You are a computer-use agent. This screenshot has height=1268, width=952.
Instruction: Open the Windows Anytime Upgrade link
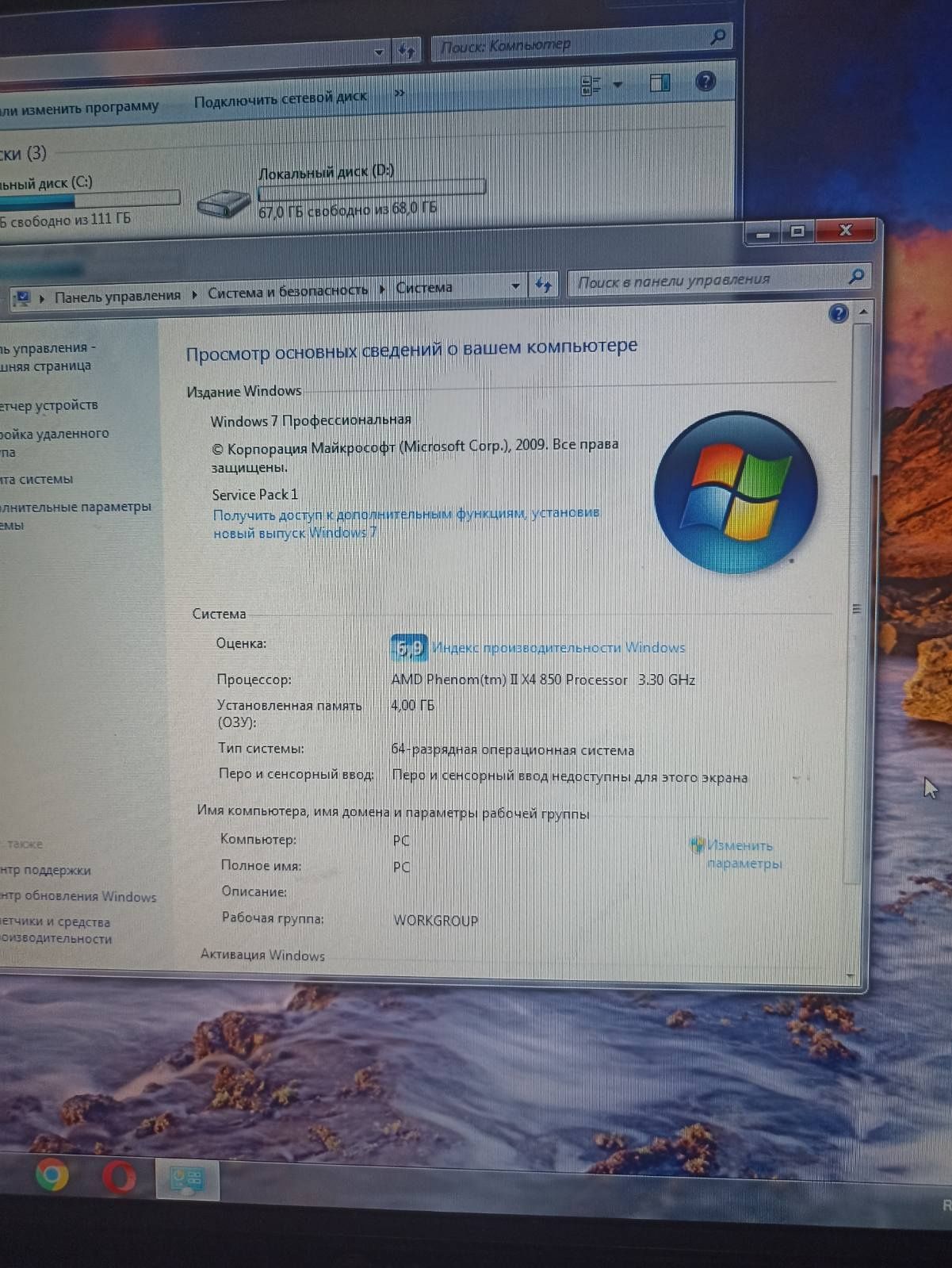[406, 523]
